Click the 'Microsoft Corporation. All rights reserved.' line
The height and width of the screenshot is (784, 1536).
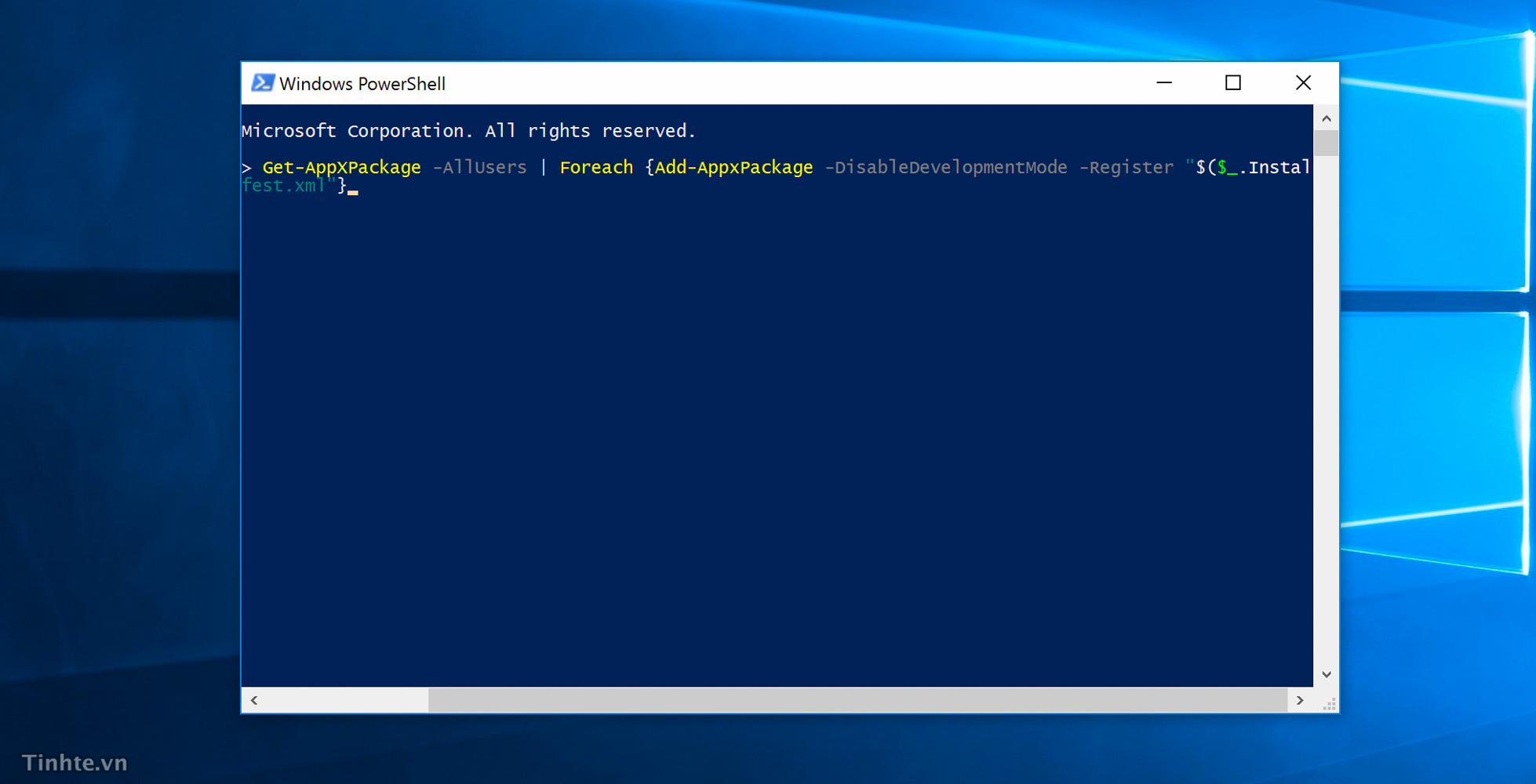(x=468, y=131)
